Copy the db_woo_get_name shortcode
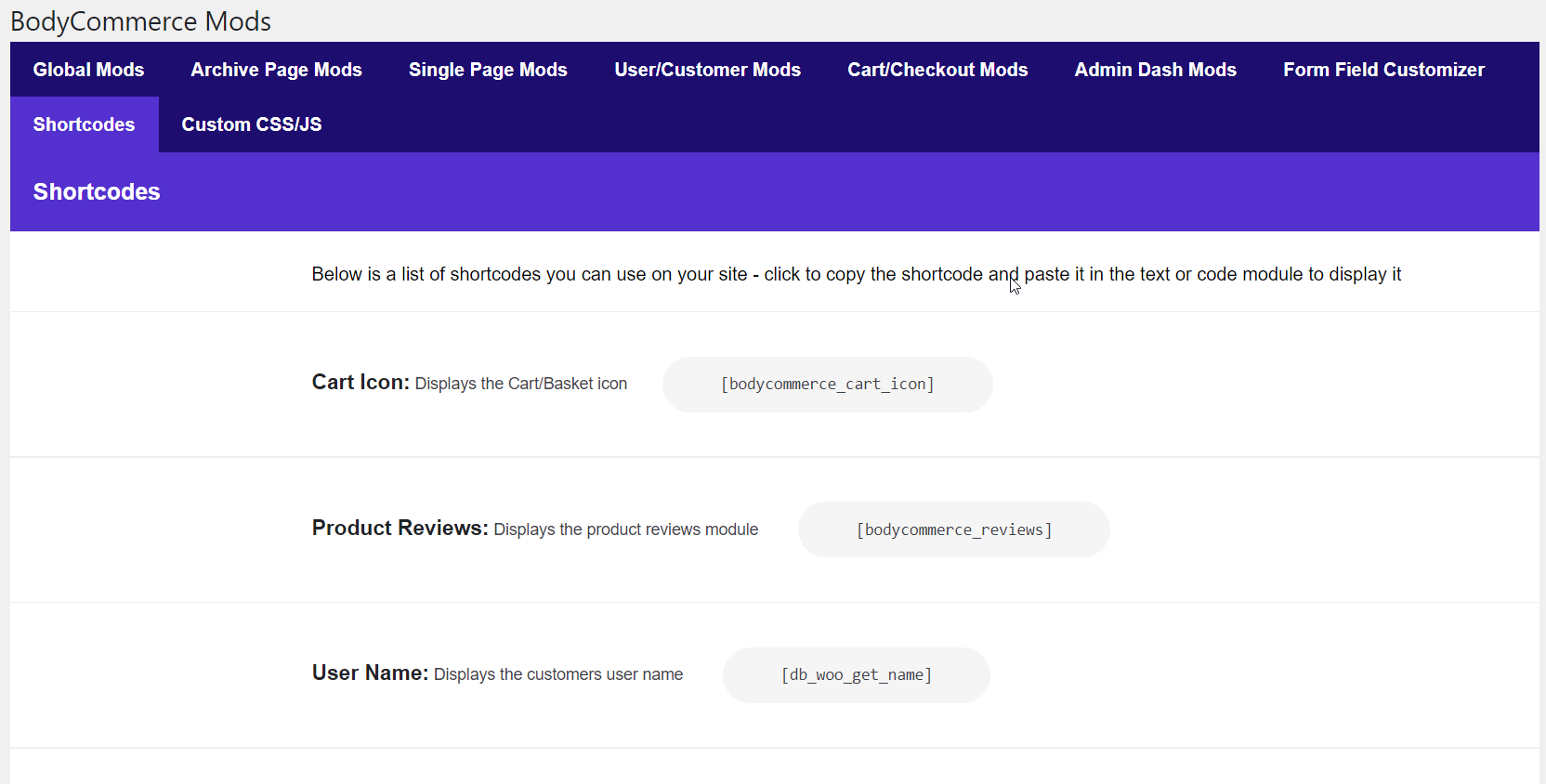The height and width of the screenshot is (784, 1546). pos(856,675)
